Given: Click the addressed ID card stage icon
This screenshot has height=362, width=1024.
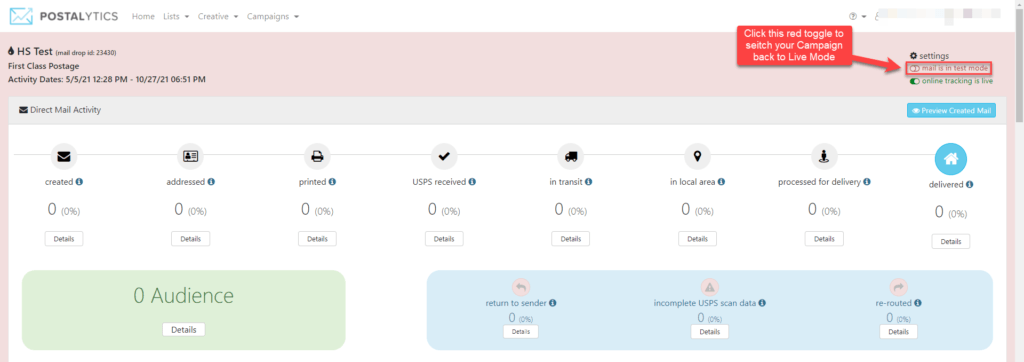Looking at the screenshot, I should tap(191, 157).
